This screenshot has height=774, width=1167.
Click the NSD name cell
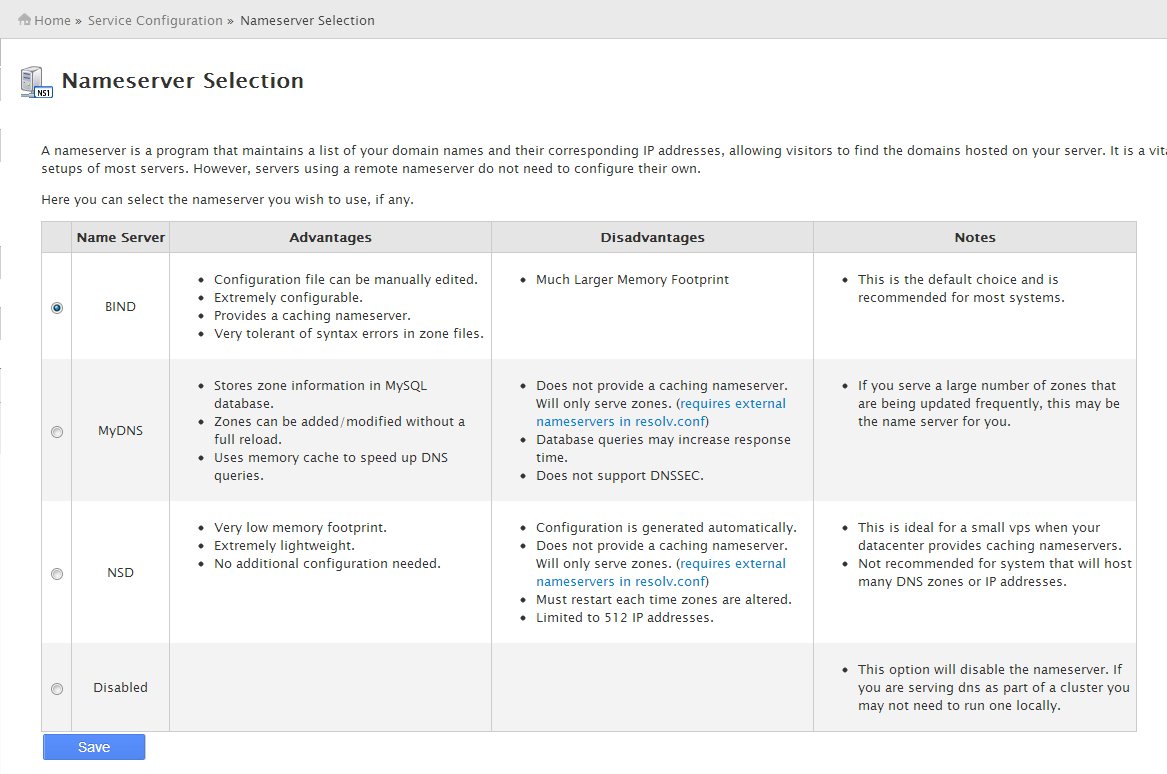point(121,572)
